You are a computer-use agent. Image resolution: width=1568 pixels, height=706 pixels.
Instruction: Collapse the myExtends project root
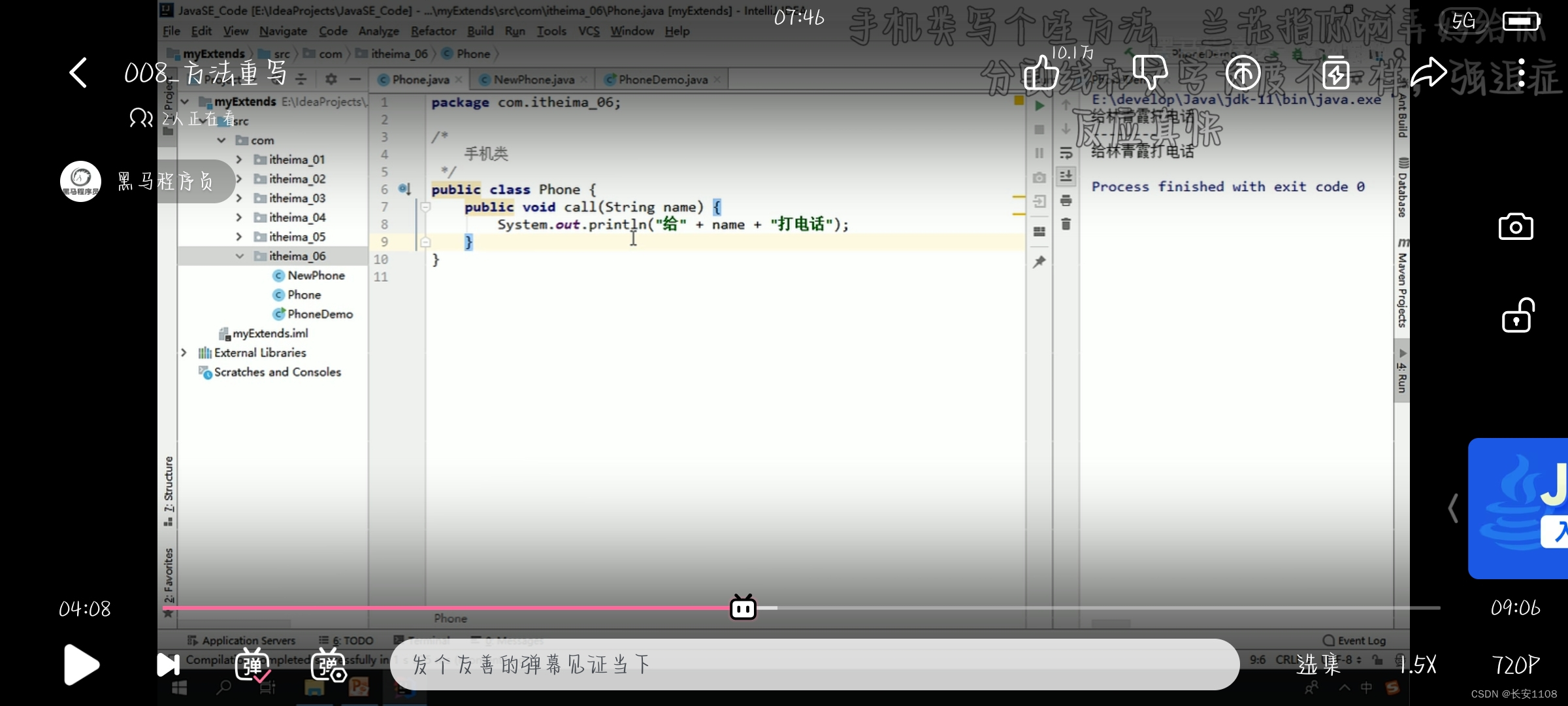point(186,102)
